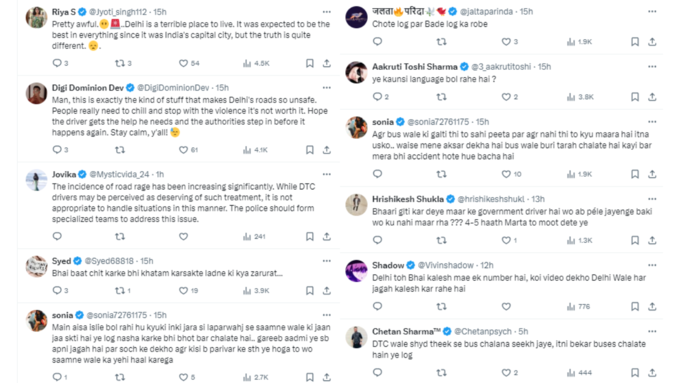Like Hrishikesh Shukla's tweet
680x383 pixels.
pyautogui.click(x=506, y=240)
